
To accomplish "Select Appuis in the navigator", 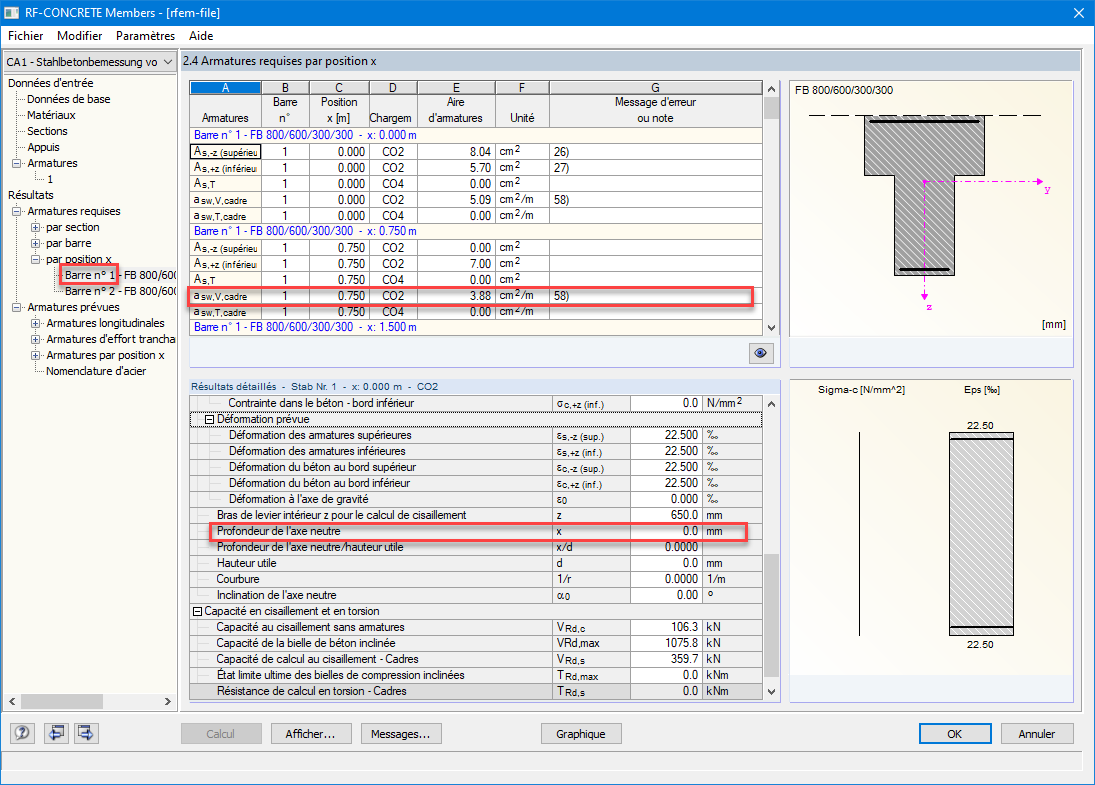I will [x=43, y=147].
